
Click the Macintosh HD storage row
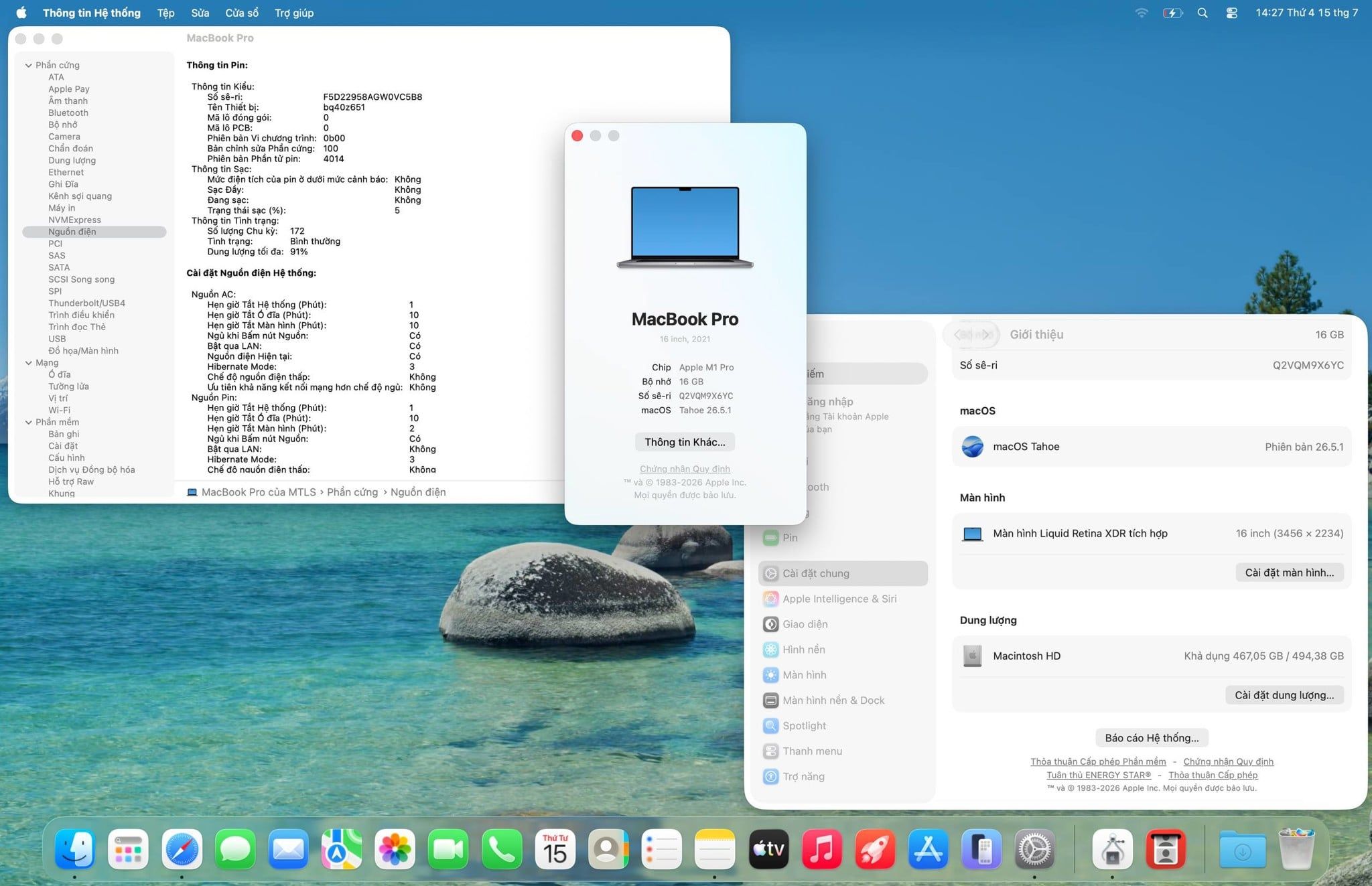(1152, 656)
